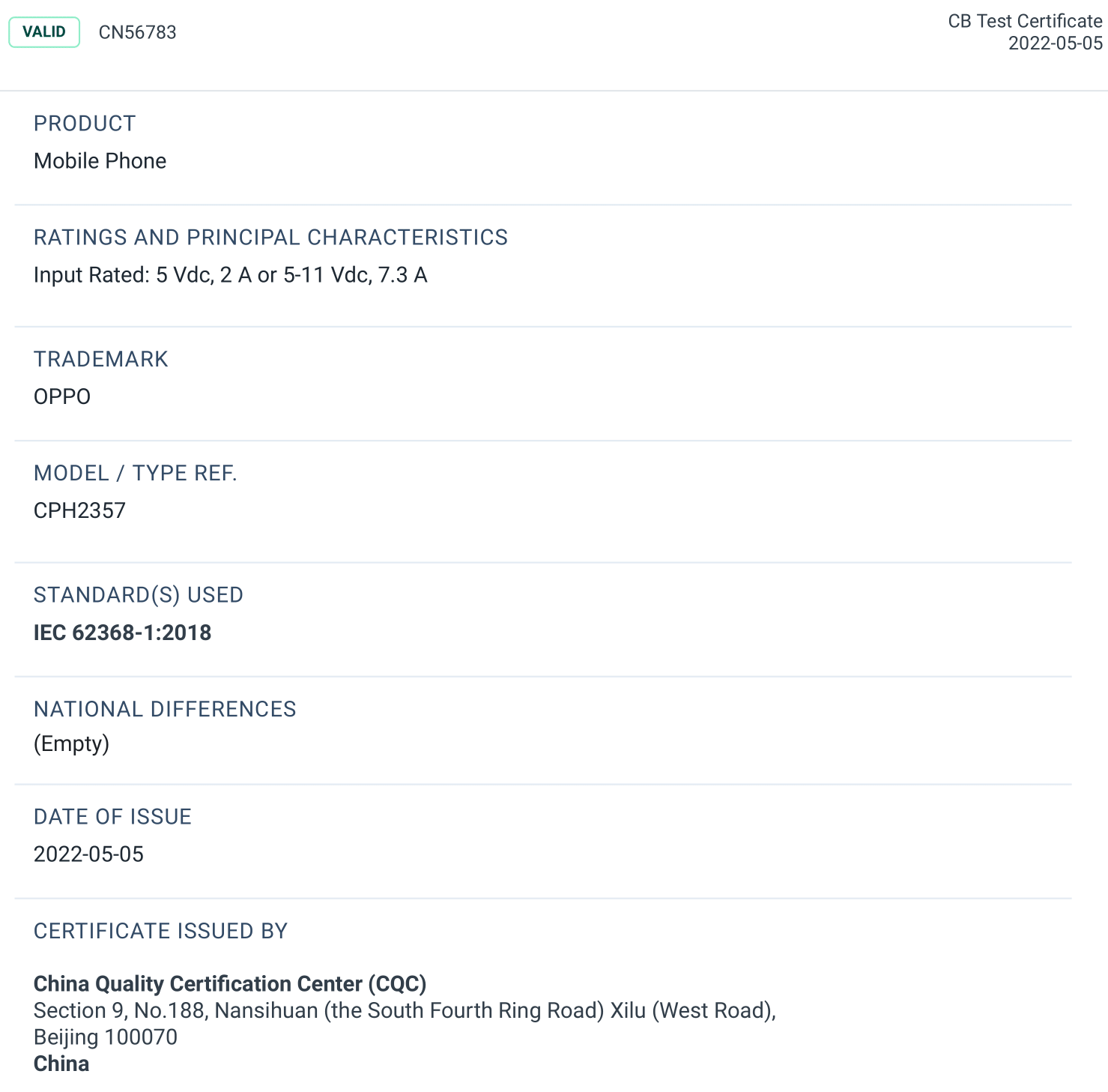Click the Input Rated voltage text
Viewport: 1108px width, 1092px height.
point(230,275)
